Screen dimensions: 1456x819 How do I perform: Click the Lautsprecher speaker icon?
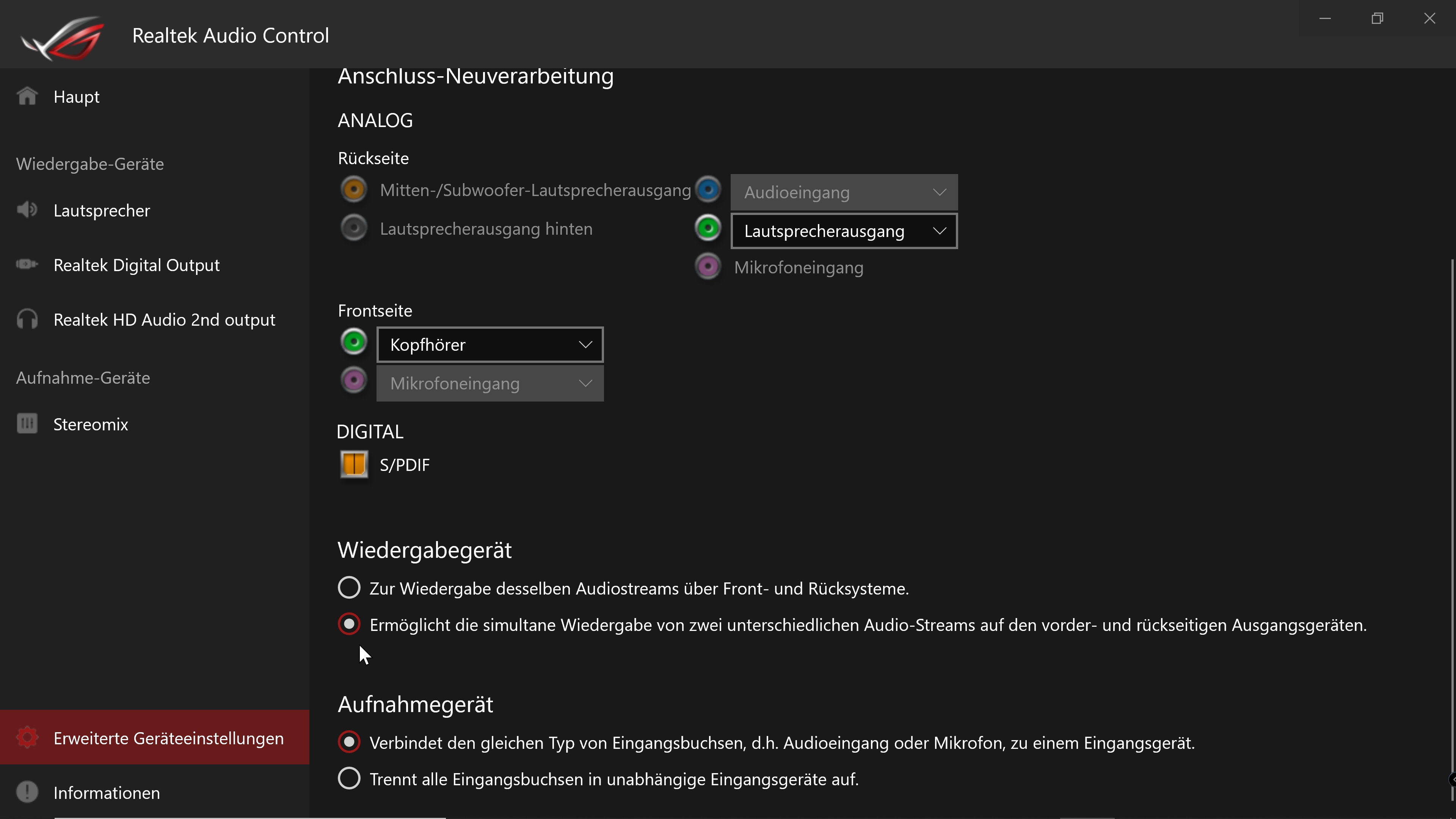click(x=27, y=210)
